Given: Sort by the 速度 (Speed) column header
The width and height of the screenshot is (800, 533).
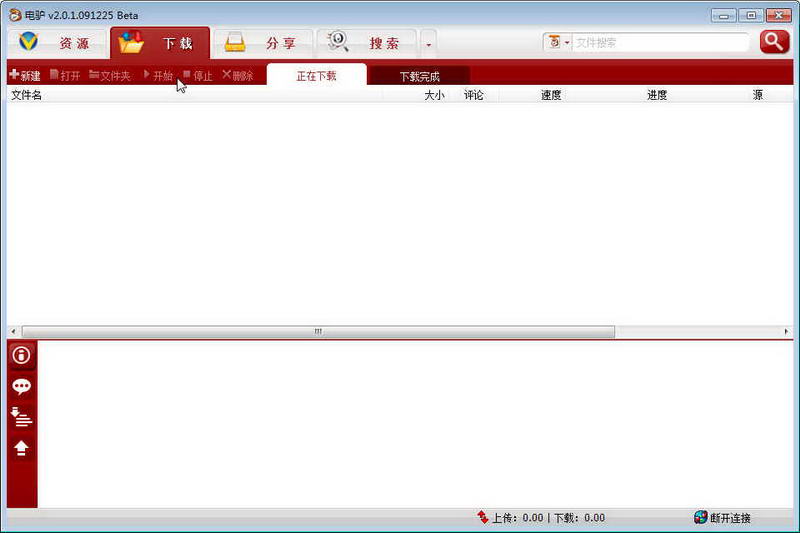Looking at the screenshot, I should tap(551, 95).
